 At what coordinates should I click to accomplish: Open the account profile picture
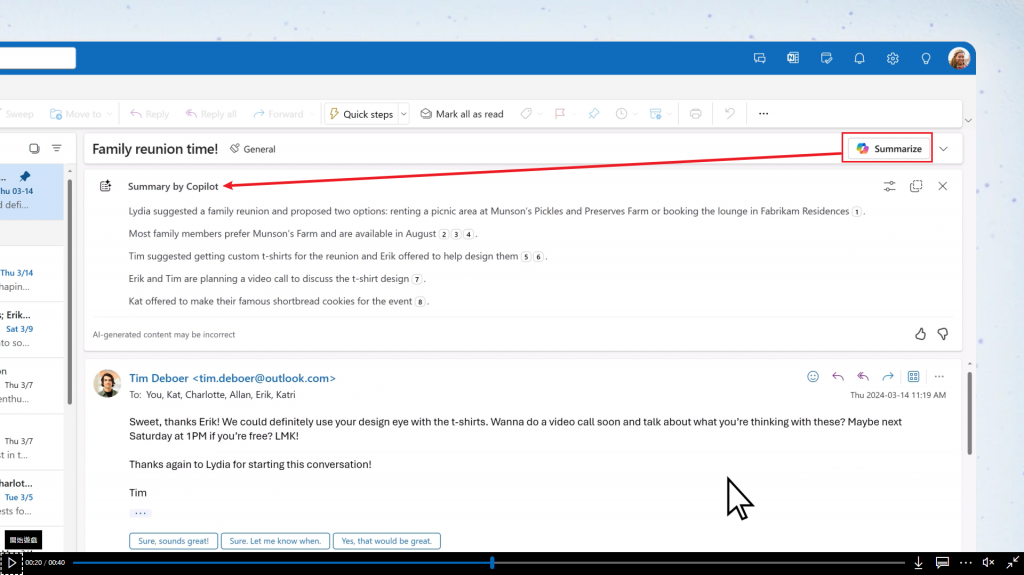point(959,58)
